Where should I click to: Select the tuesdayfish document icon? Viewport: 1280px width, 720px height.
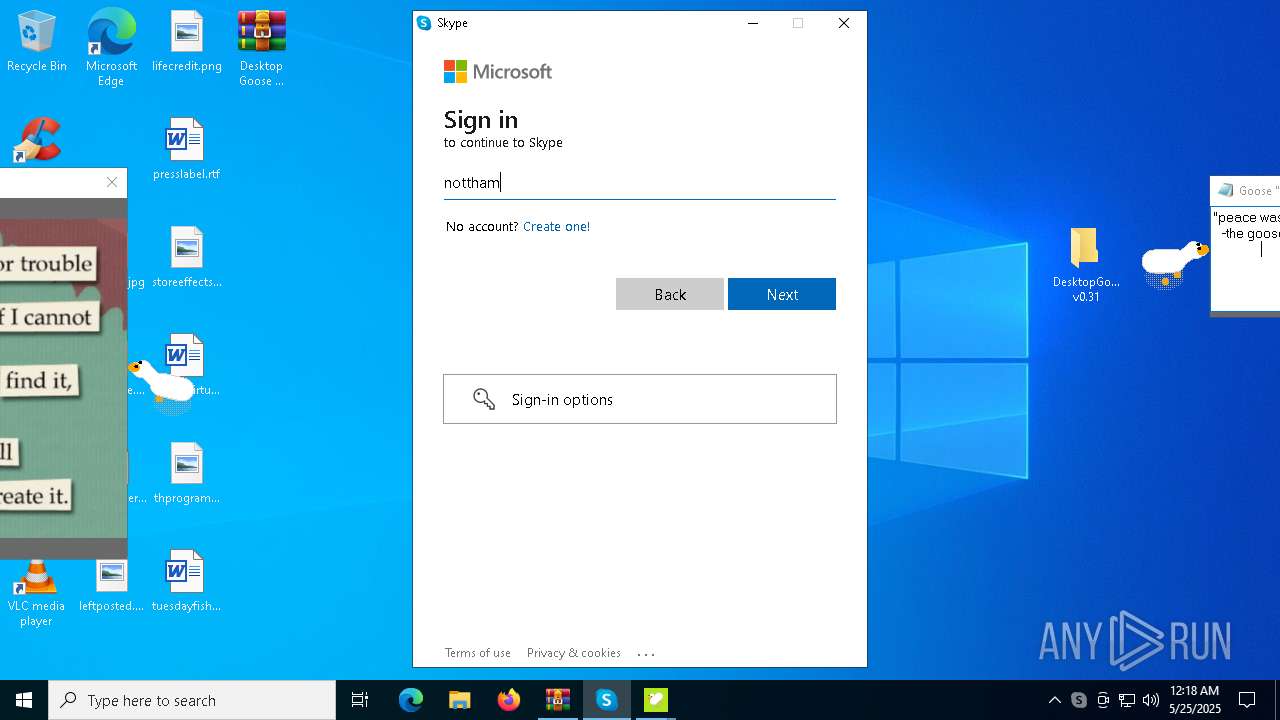[x=186, y=582]
